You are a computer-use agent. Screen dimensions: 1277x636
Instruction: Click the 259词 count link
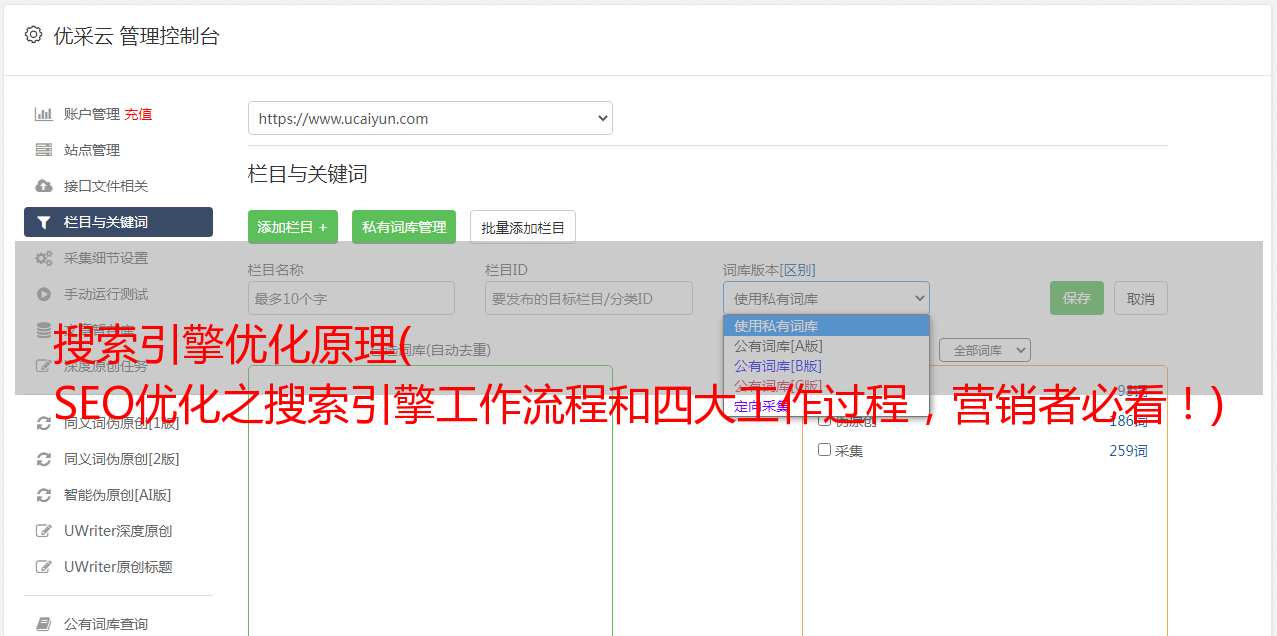pos(1128,451)
